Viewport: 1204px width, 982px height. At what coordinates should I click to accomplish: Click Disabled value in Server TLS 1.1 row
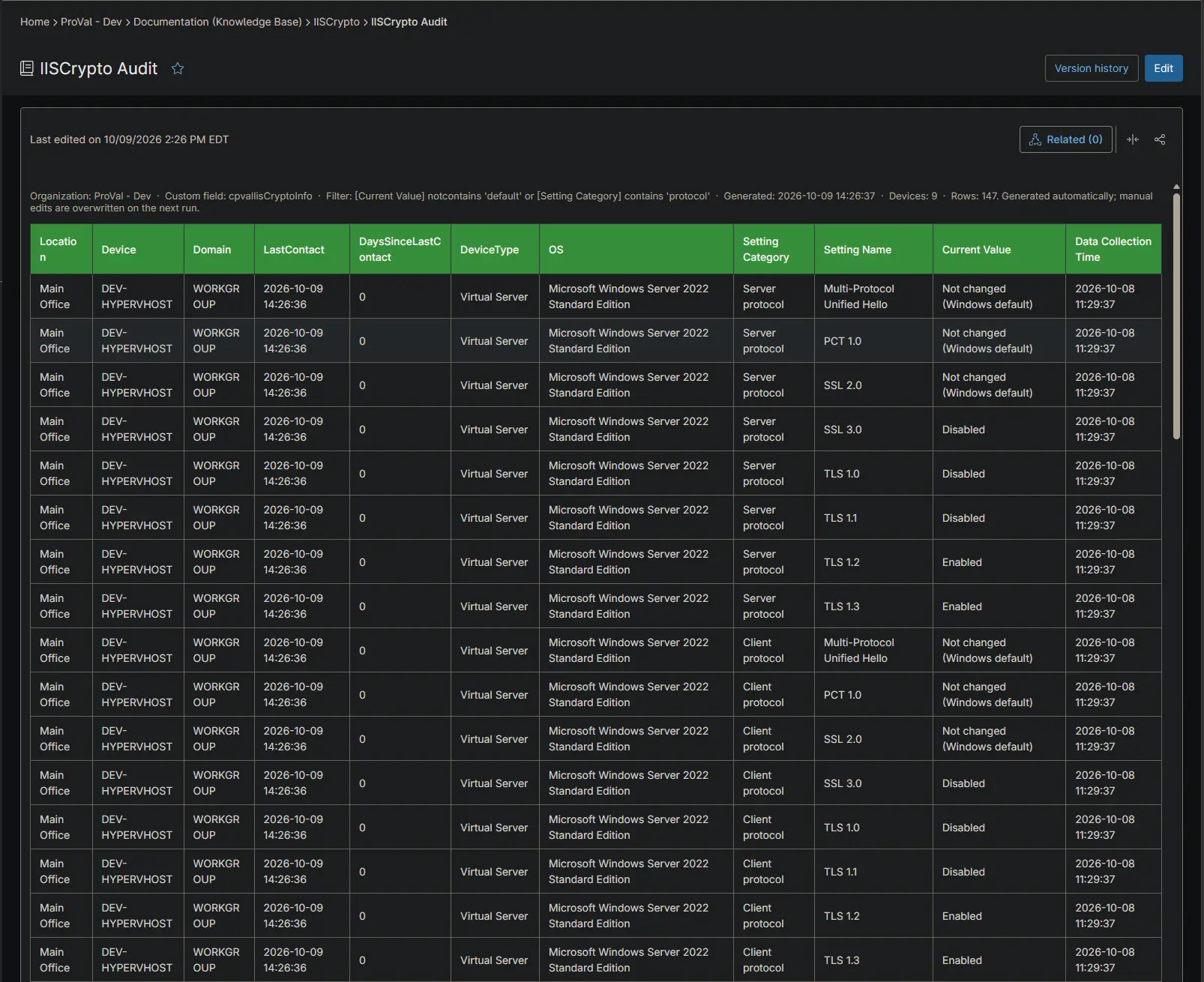963,518
